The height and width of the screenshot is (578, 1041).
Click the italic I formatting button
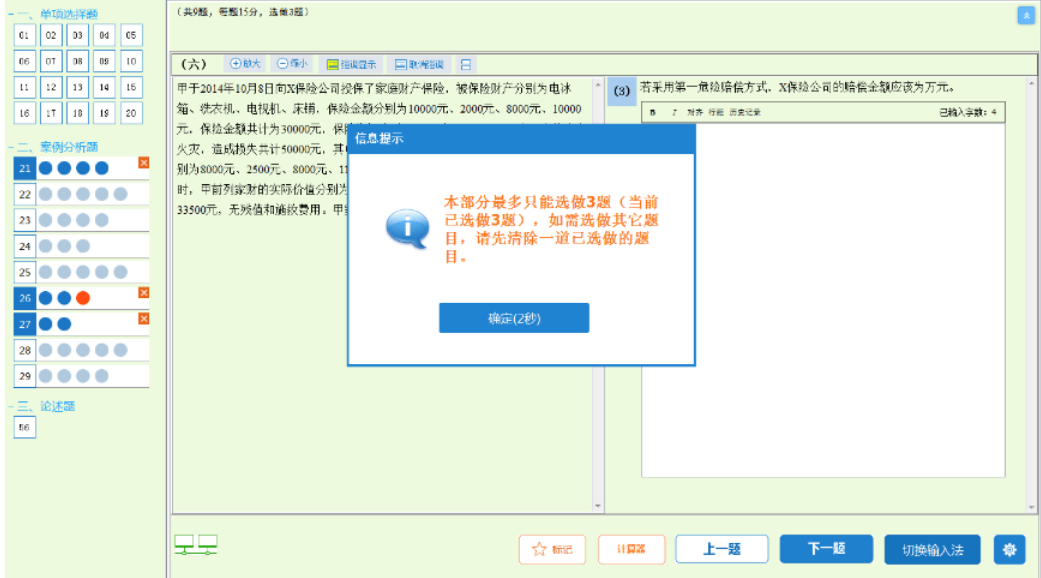[x=674, y=112]
